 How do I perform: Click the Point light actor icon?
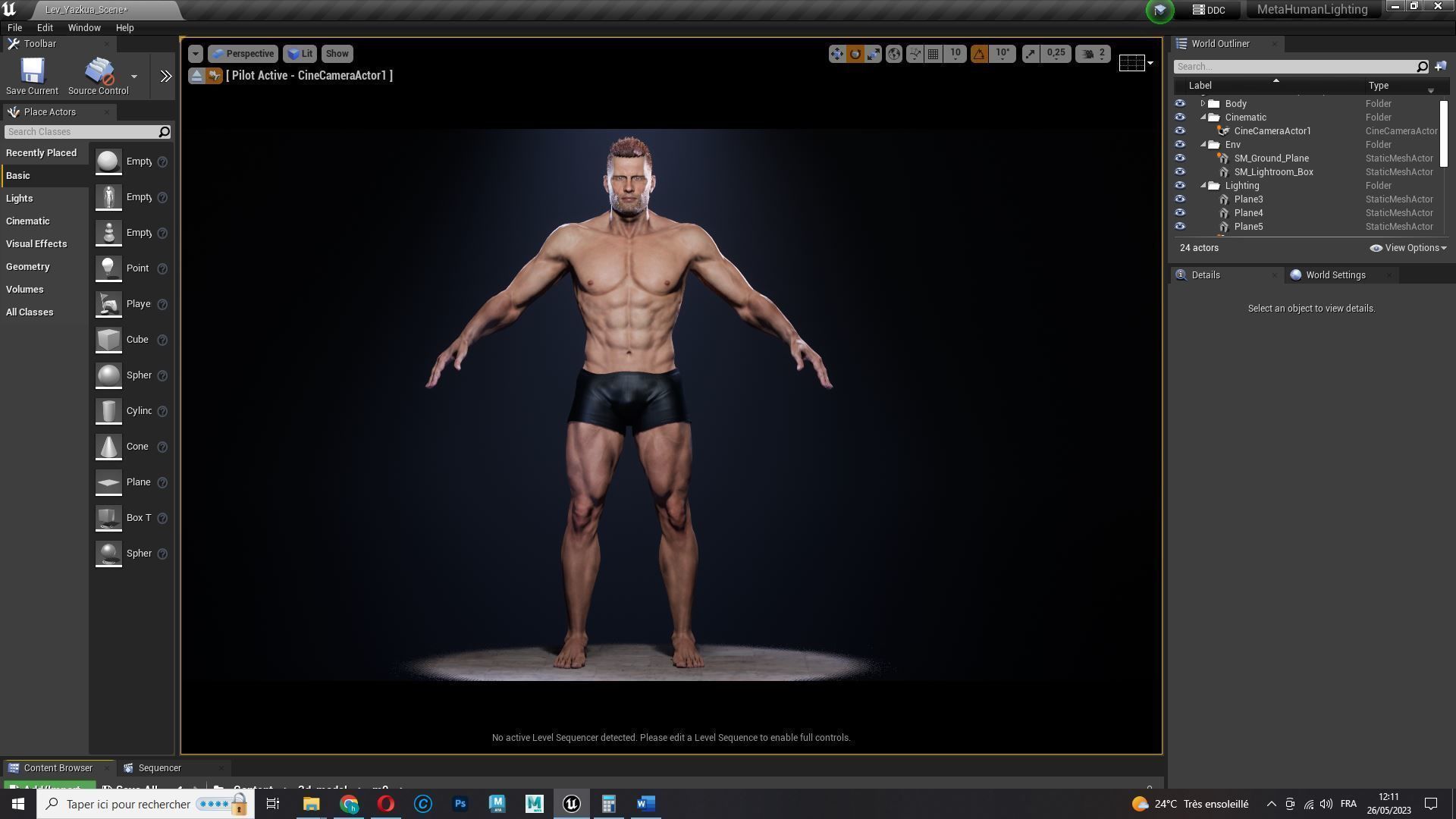(108, 268)
